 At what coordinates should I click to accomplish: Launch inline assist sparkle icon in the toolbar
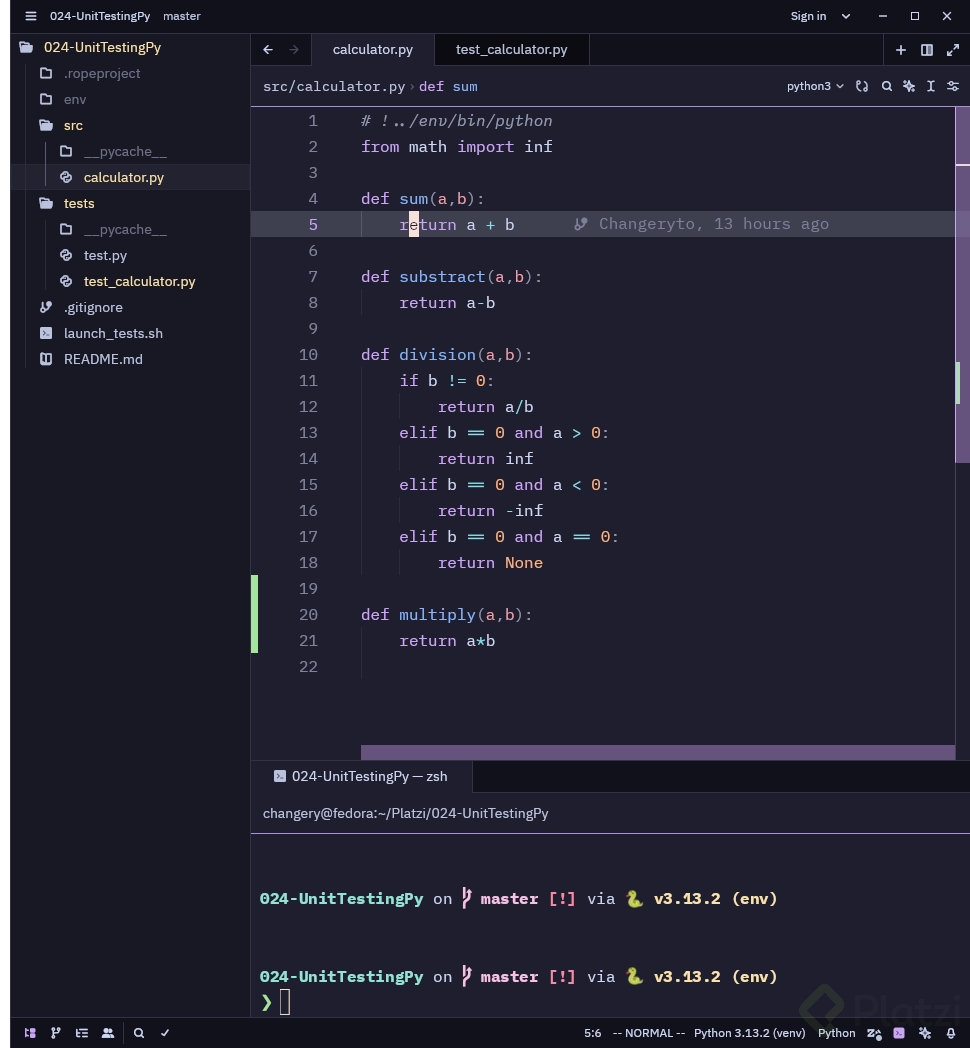click(x=909, y=86)
